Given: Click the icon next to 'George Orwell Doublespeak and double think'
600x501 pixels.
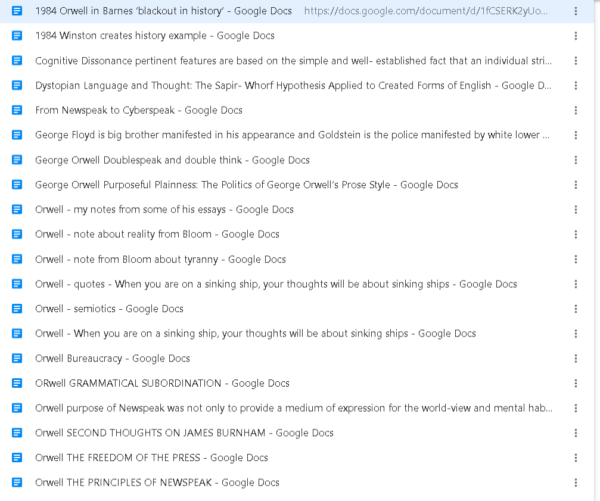Looking at the screenshot, I should pyautogui.click(x=17, y=160).
